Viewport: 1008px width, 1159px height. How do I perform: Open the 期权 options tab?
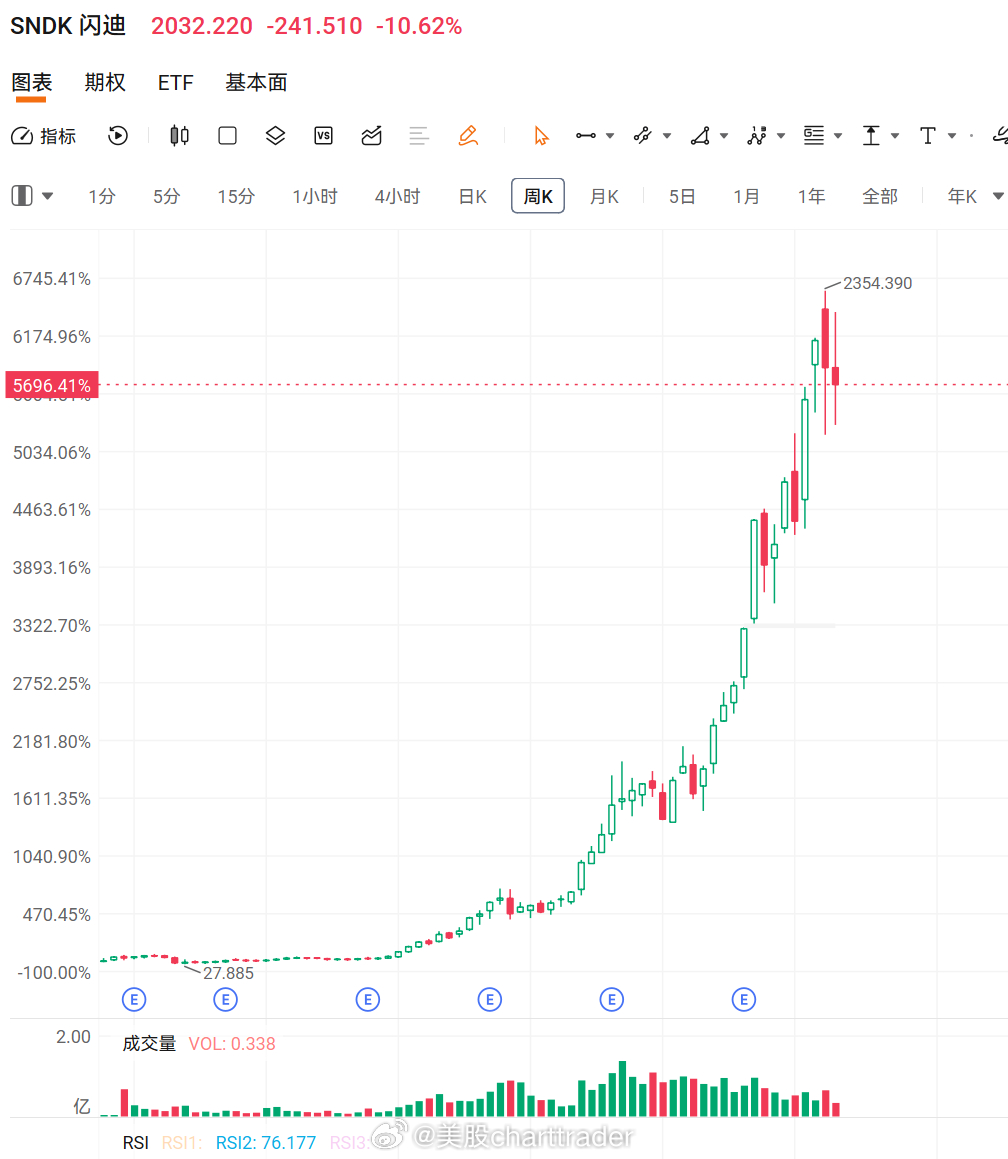105,82
